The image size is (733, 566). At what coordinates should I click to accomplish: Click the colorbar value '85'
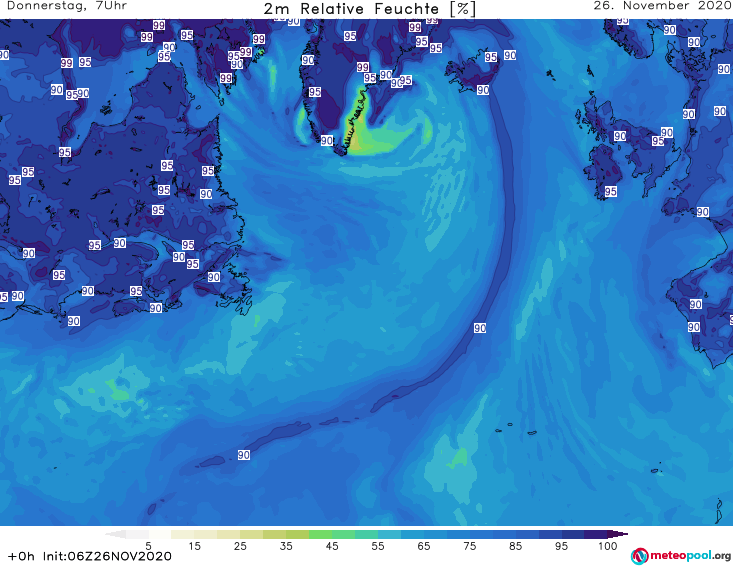click(x=515, y=546)
